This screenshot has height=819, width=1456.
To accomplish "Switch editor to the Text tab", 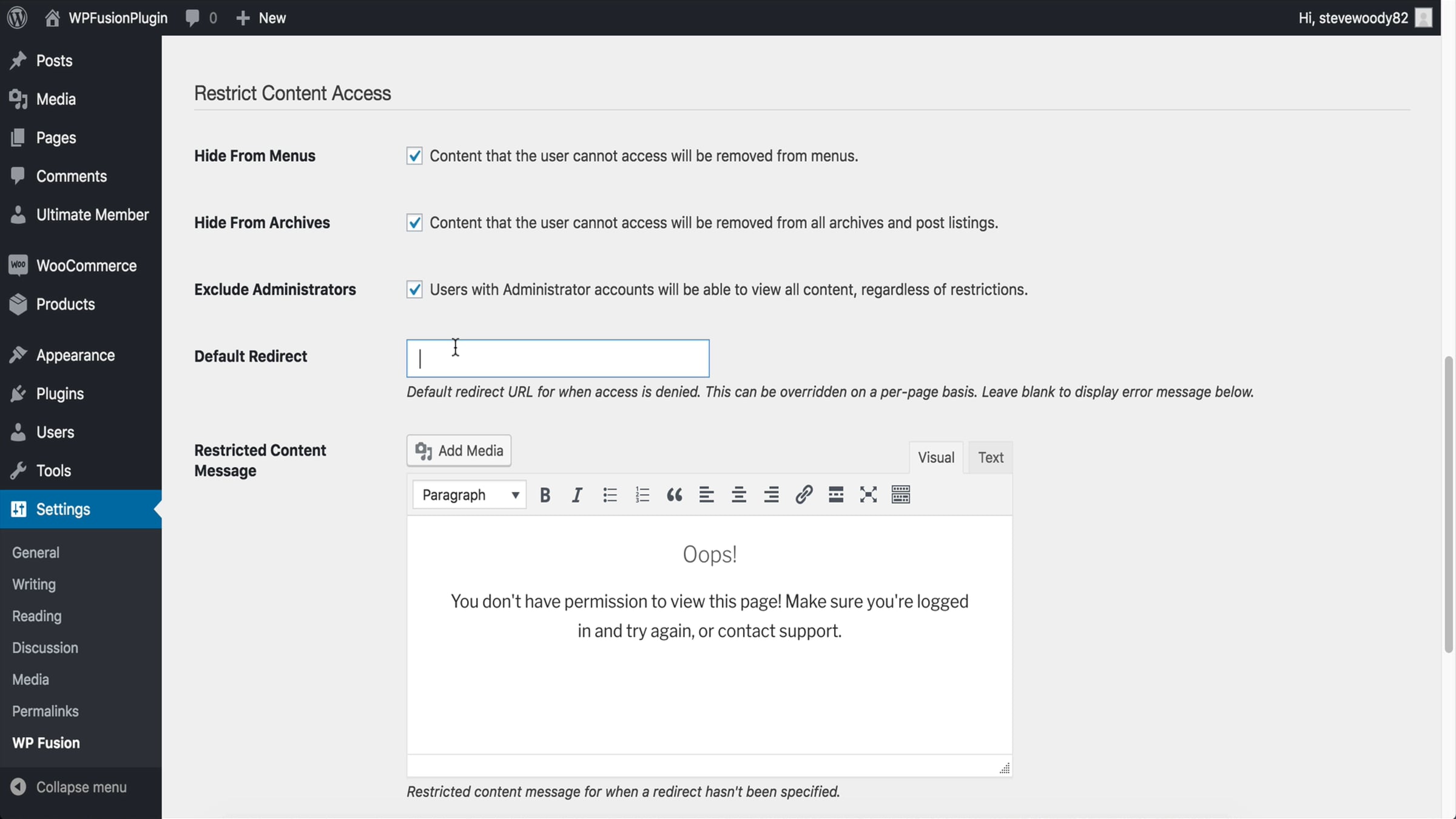I will tap(990, 457).
